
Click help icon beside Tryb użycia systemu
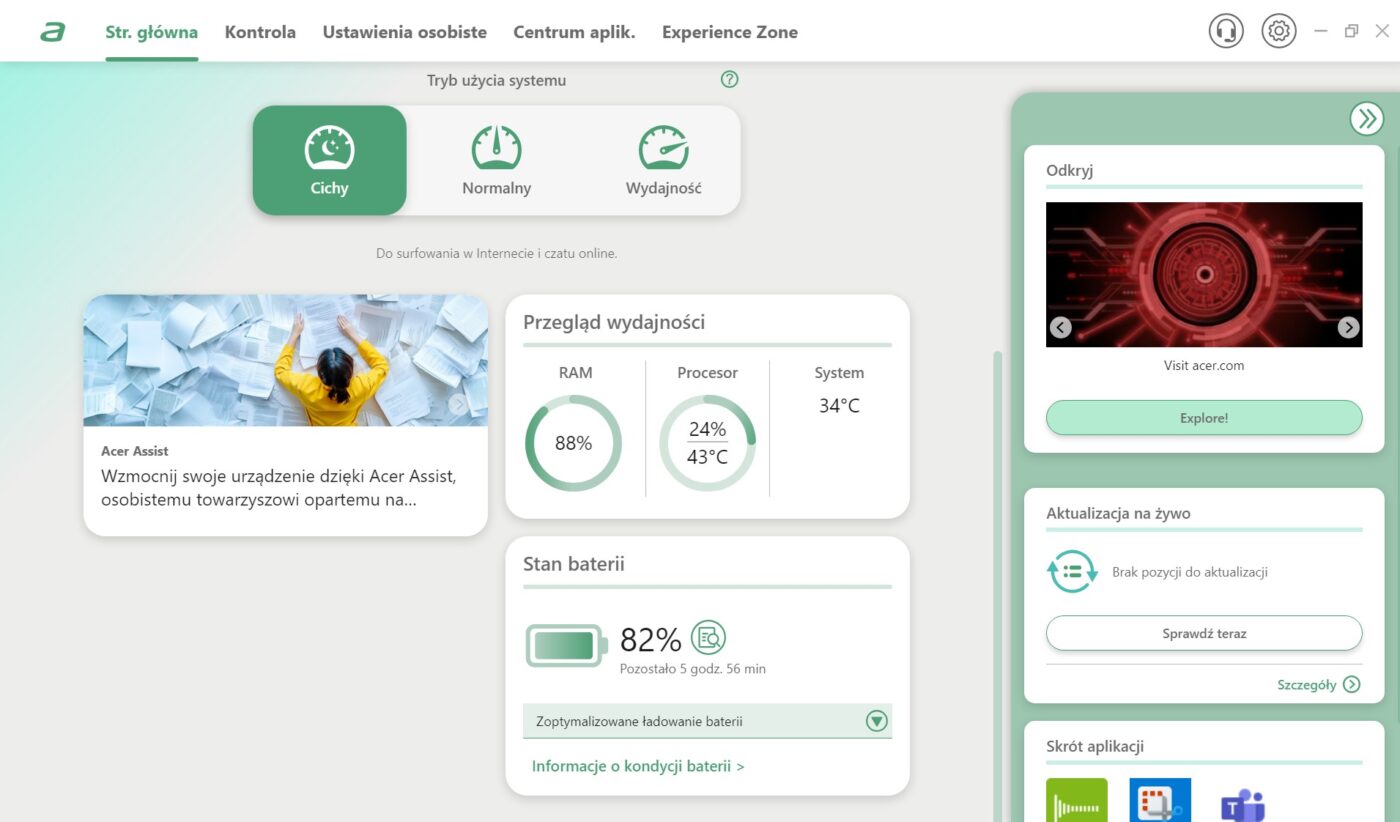(x=729, y=80)
